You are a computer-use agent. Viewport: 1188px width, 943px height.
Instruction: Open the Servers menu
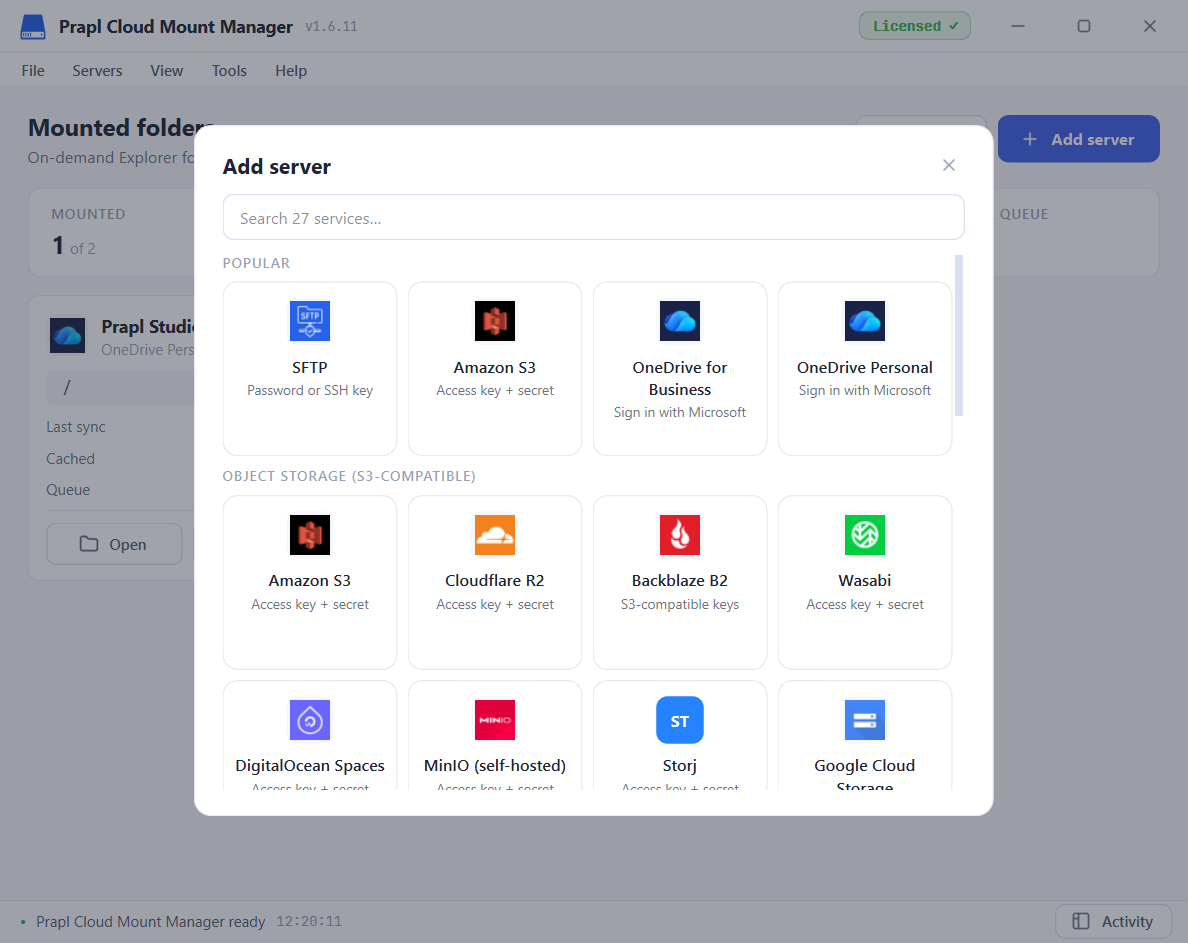tap(97, 70)
